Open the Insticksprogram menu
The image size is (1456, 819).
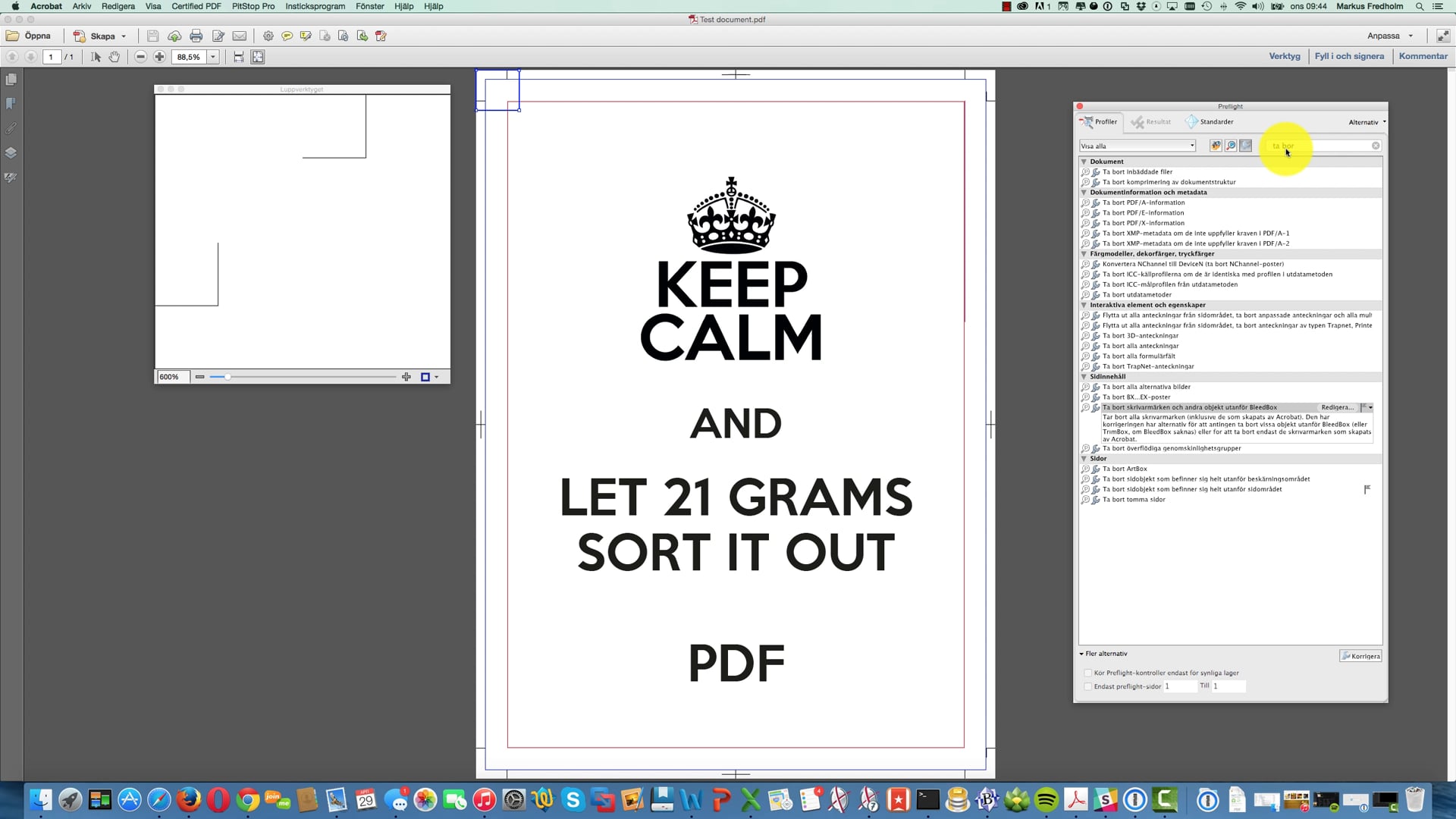(x=315, y=6)
